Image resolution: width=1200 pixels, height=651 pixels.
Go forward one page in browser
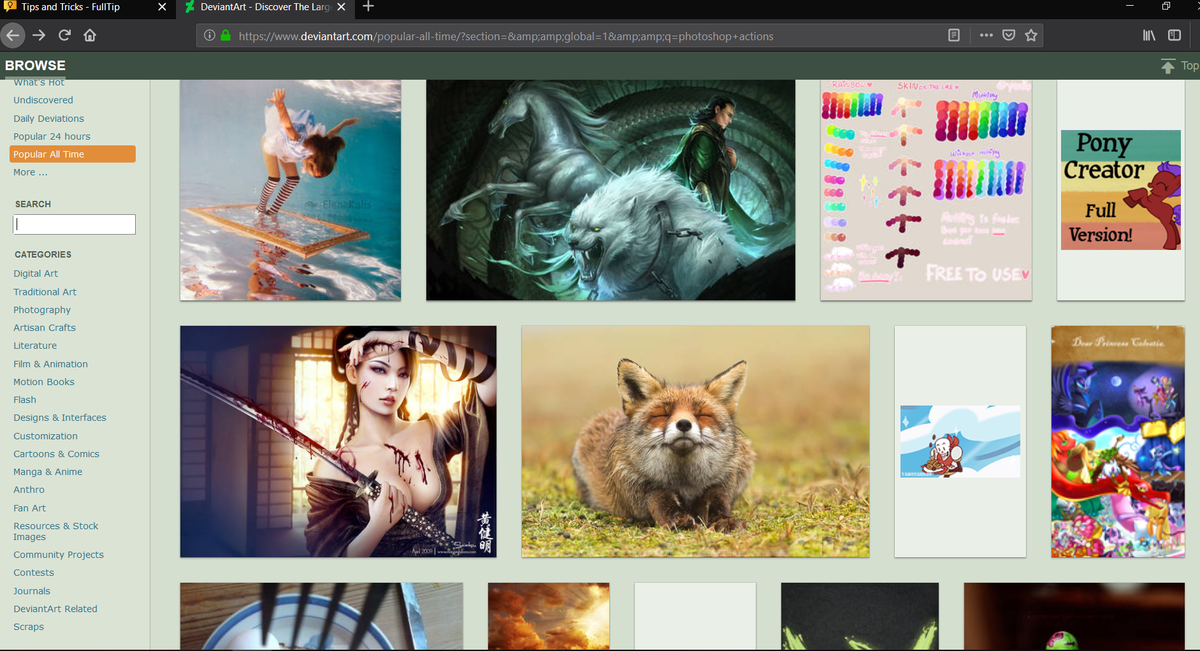point(39,35)
